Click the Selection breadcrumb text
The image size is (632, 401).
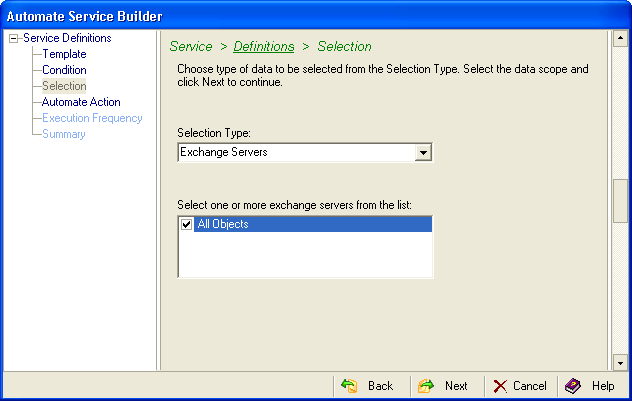(x=344, y=46)
